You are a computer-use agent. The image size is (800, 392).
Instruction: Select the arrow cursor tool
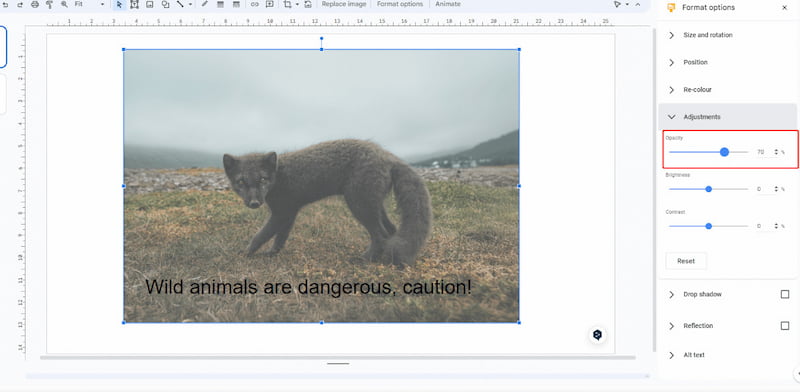(x=119, y=4)
